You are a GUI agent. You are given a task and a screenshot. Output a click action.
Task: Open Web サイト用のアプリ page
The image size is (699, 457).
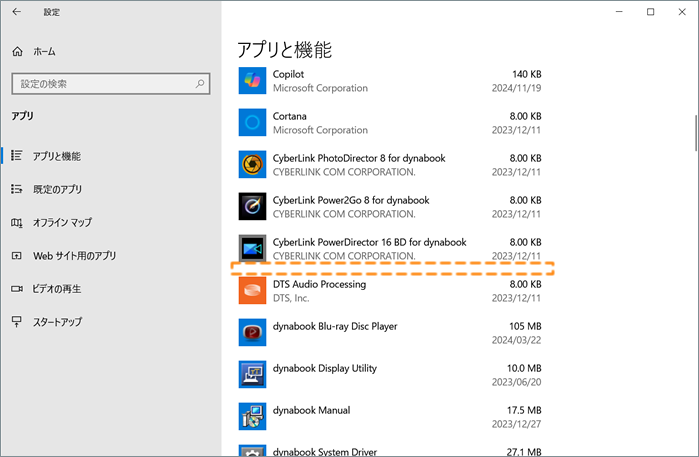tap(74, 256)
